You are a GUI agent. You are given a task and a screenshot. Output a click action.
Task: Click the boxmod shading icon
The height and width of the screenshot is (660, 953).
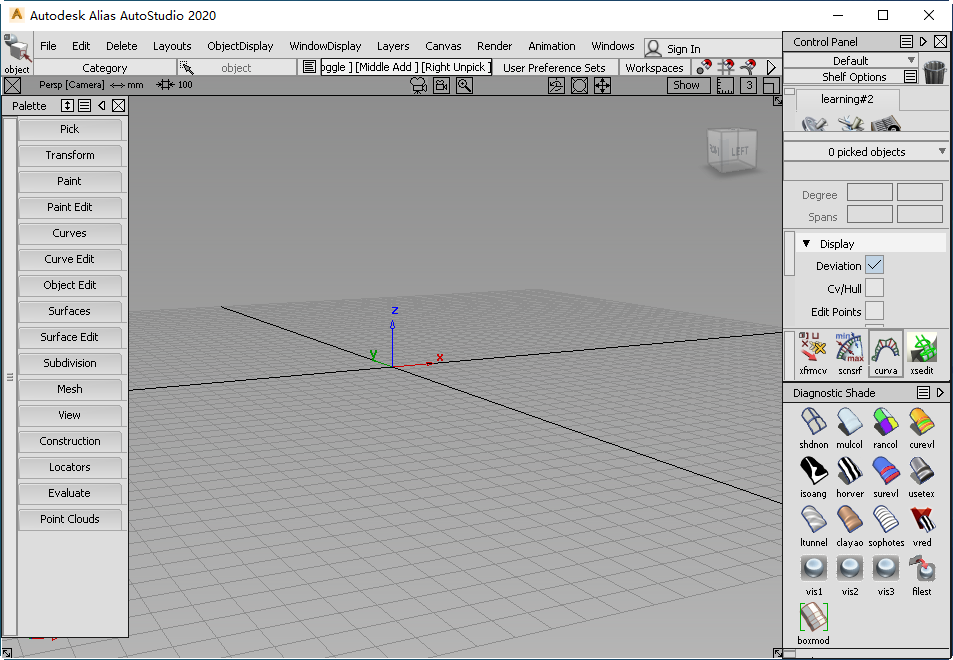click(814, 617)
